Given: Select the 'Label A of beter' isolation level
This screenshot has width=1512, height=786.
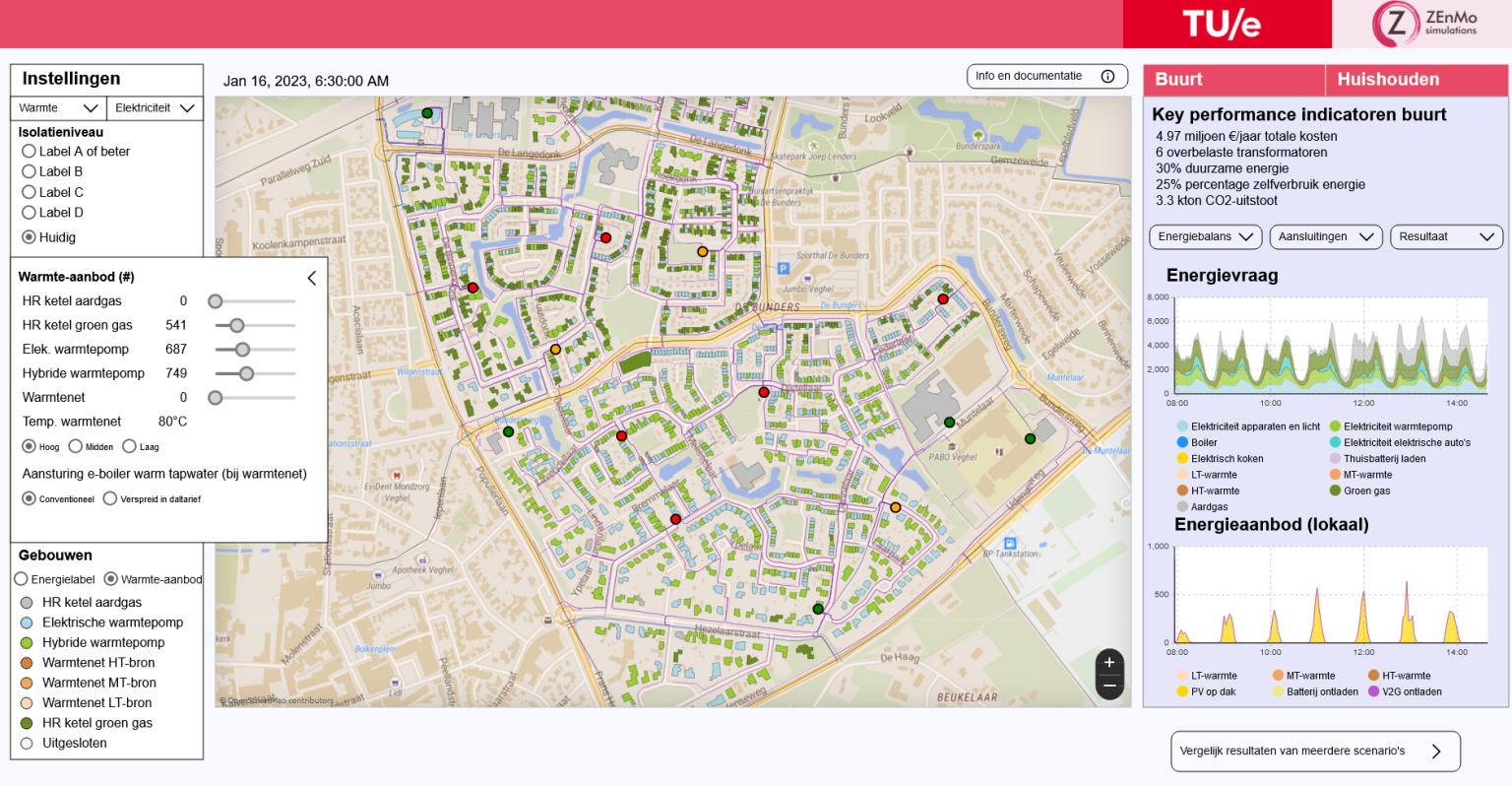Looking at the screenshot, I should click(x=31, y=151).
